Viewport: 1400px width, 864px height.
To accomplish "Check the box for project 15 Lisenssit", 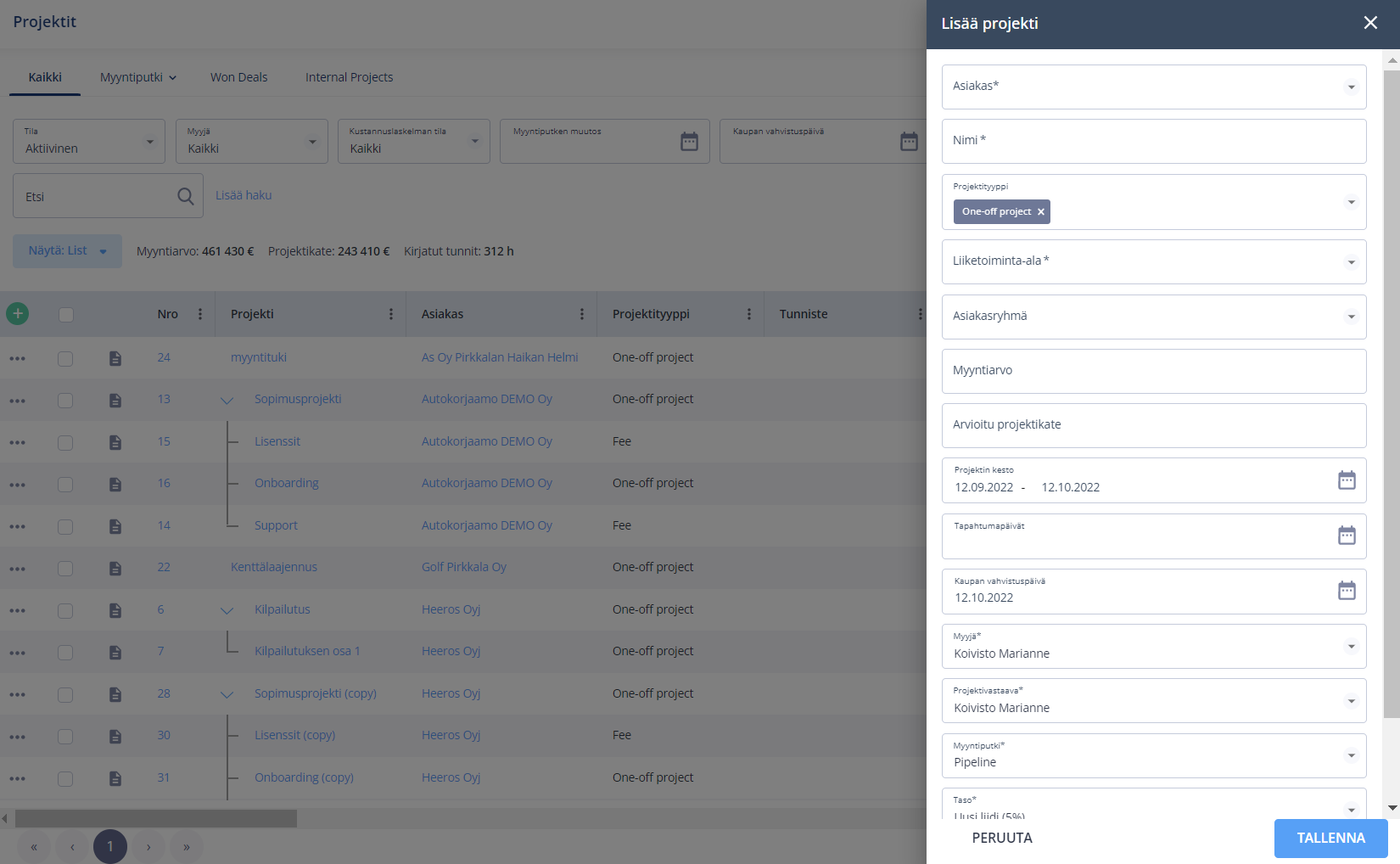I will [x=65, y=442].
